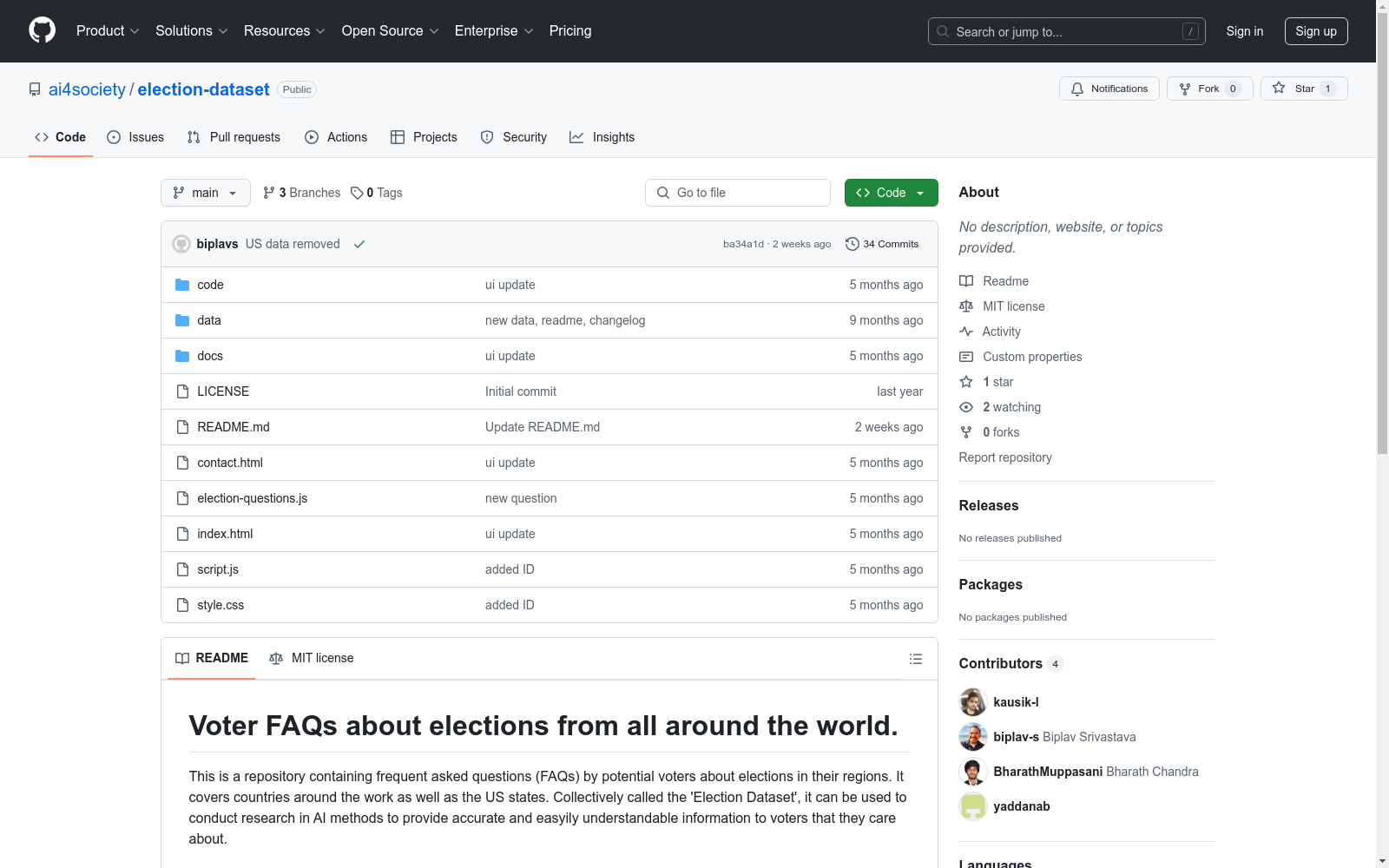Click the Star icon for this repository
This screenshot has width=1389, height=868.
click(x=1279, y=88)
